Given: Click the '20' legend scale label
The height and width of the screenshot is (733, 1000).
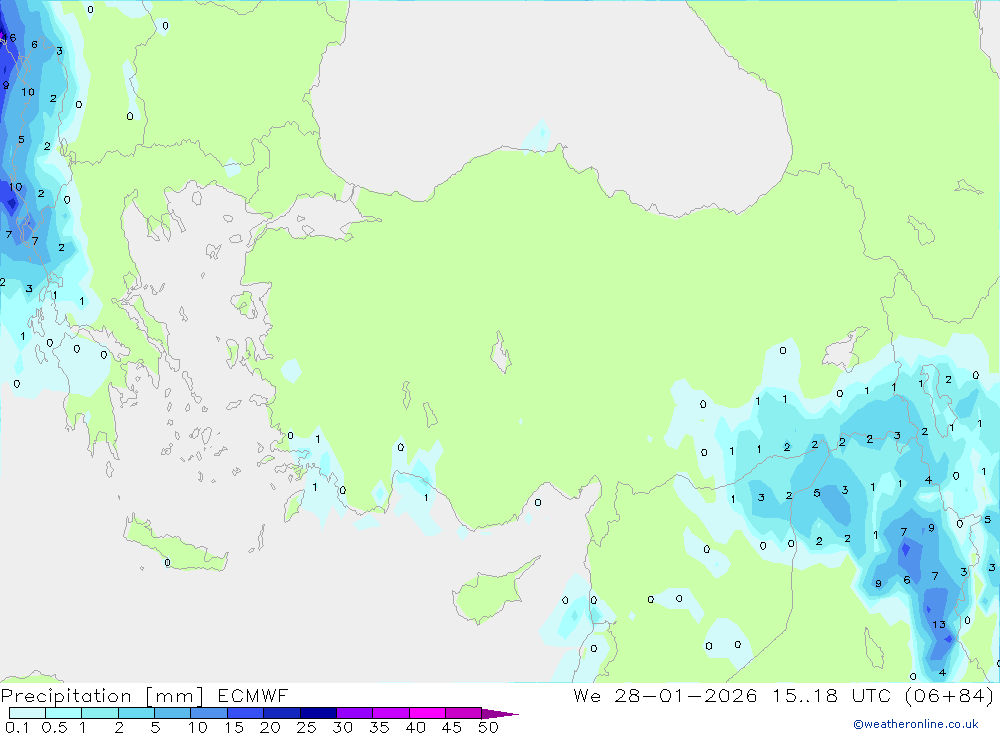Looking at the screenshot, I should click(x=270, y=727).
